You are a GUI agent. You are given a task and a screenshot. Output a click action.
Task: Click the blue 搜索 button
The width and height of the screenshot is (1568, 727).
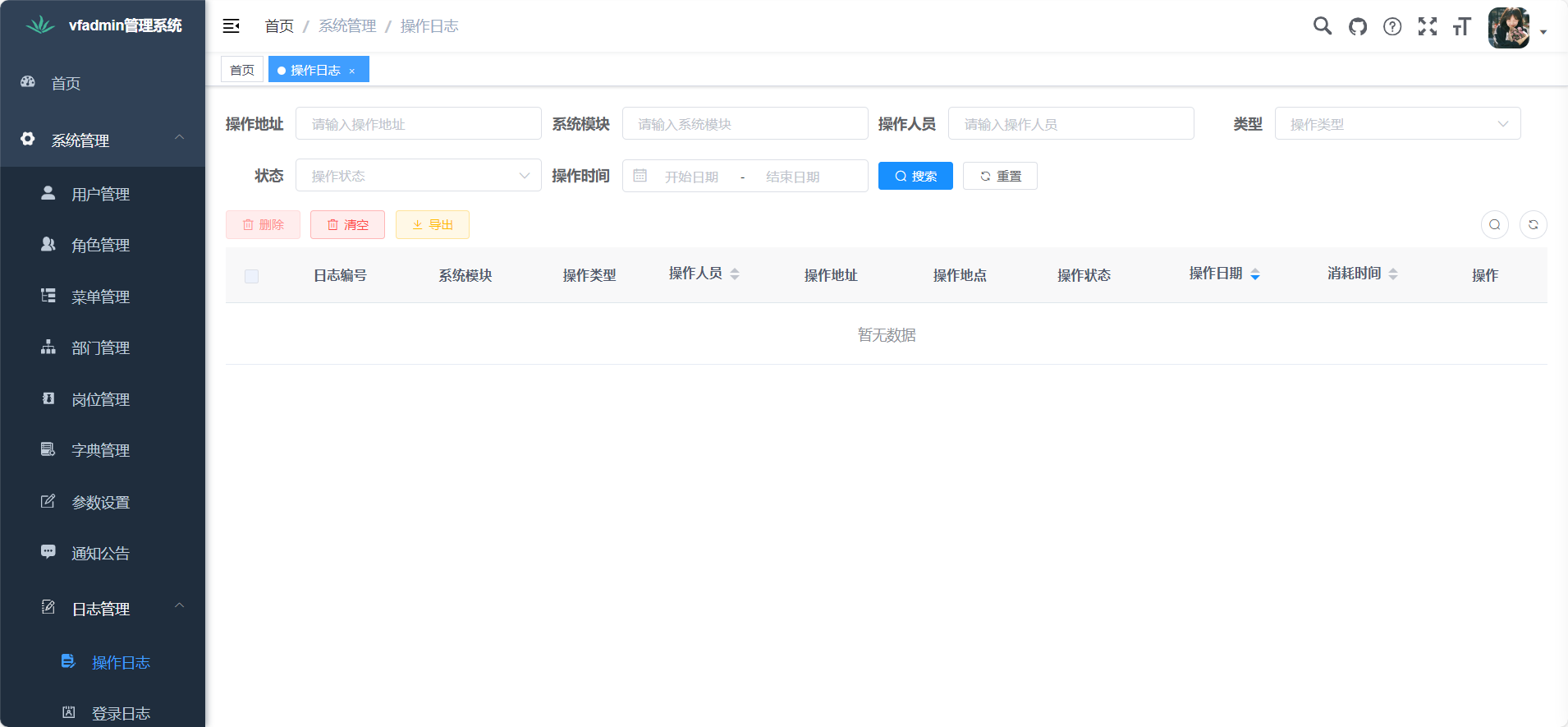click(915, 176)
